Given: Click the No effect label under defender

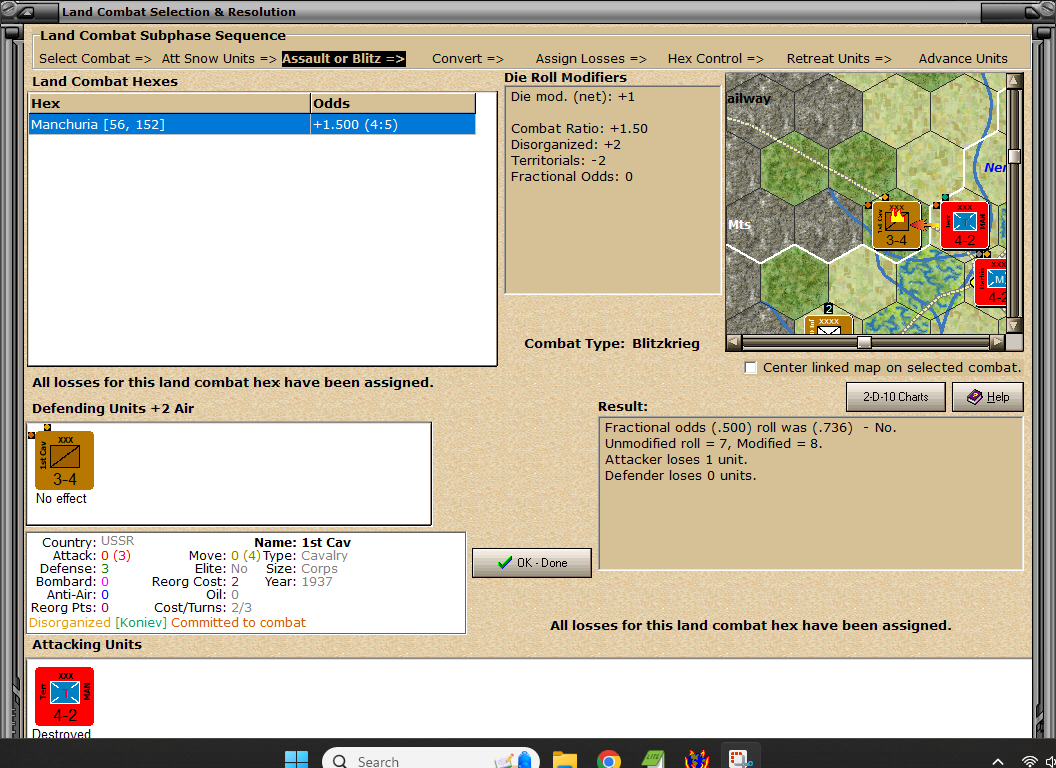Looking at the screenshot, I should click(x=61, y=499).
